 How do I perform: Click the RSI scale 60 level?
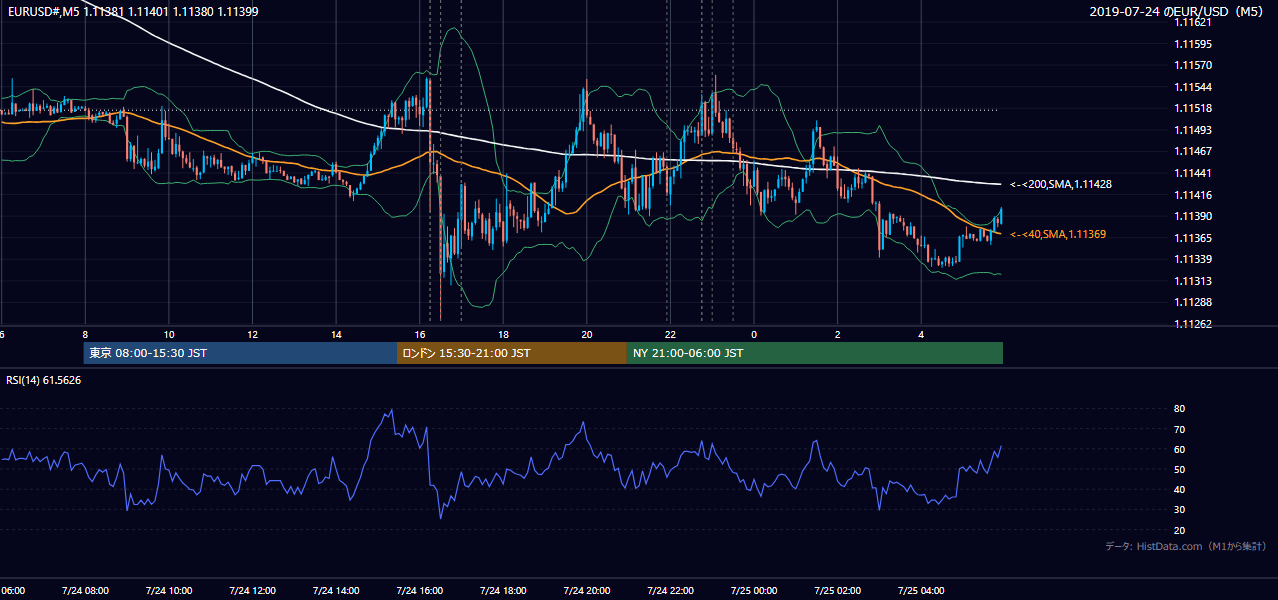(1179, 449)
